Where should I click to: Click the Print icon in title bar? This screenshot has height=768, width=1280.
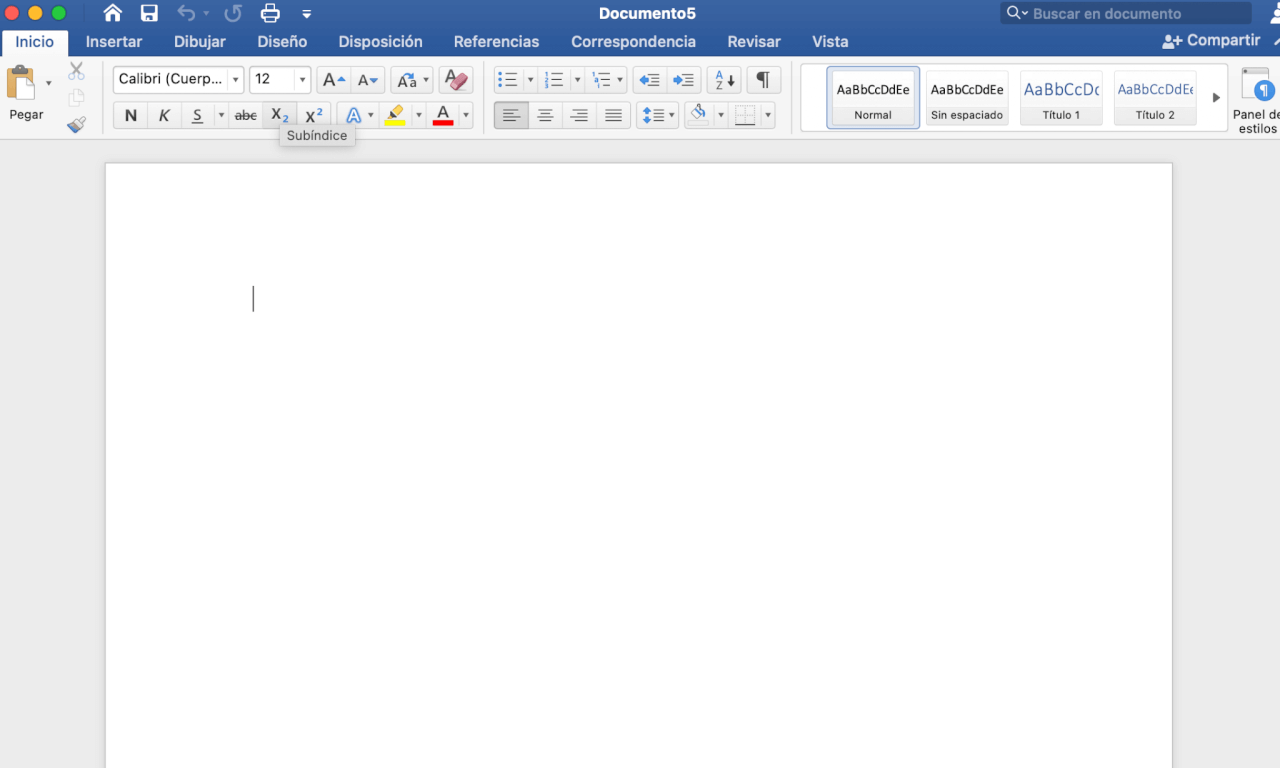coord(270,13)
